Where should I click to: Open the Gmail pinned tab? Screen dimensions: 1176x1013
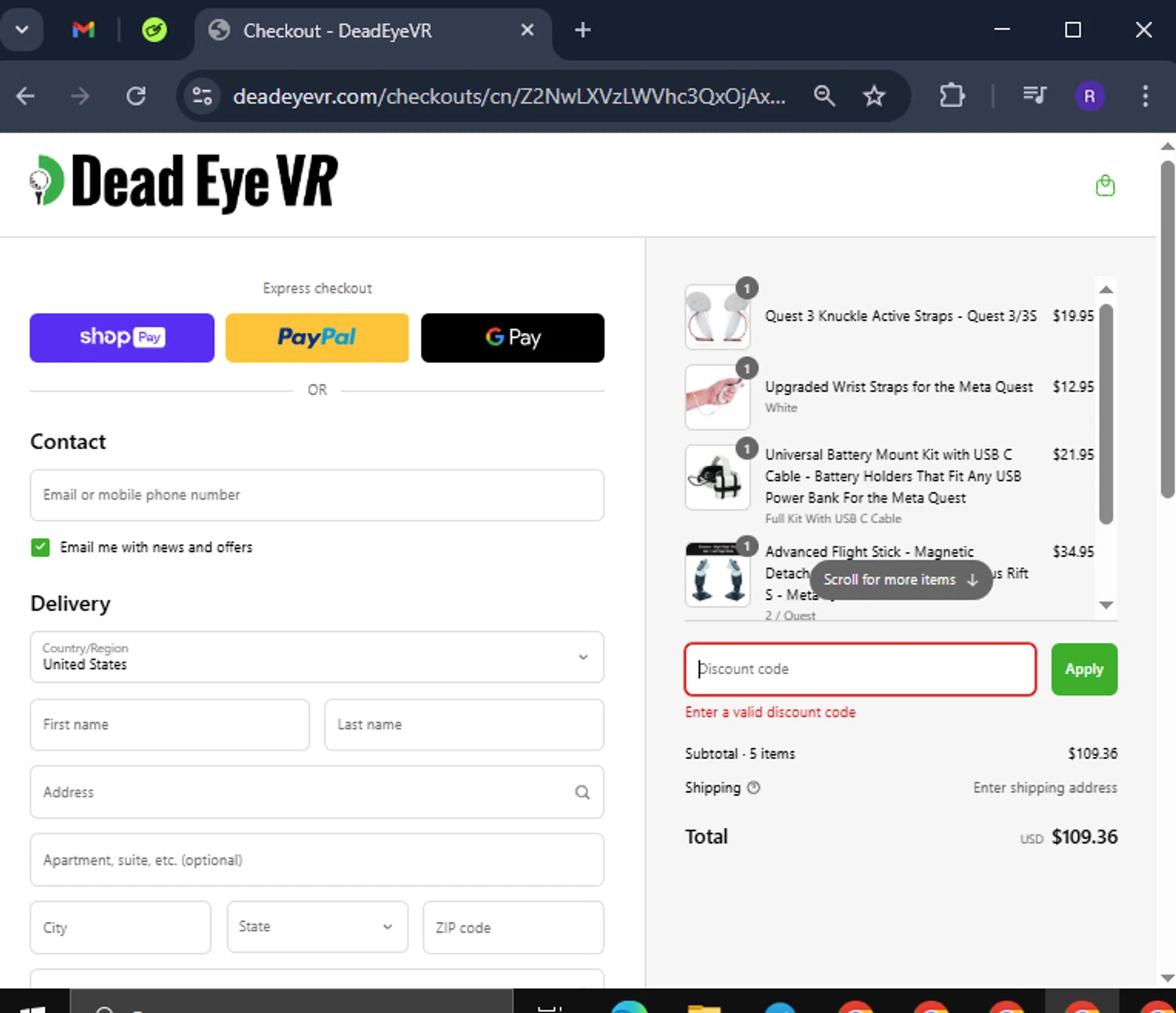(x=83, y=30)
